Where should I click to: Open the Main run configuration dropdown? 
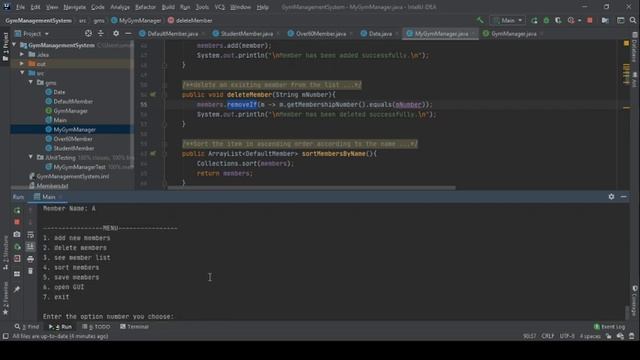pyautogui.click(x=507, y=20)
